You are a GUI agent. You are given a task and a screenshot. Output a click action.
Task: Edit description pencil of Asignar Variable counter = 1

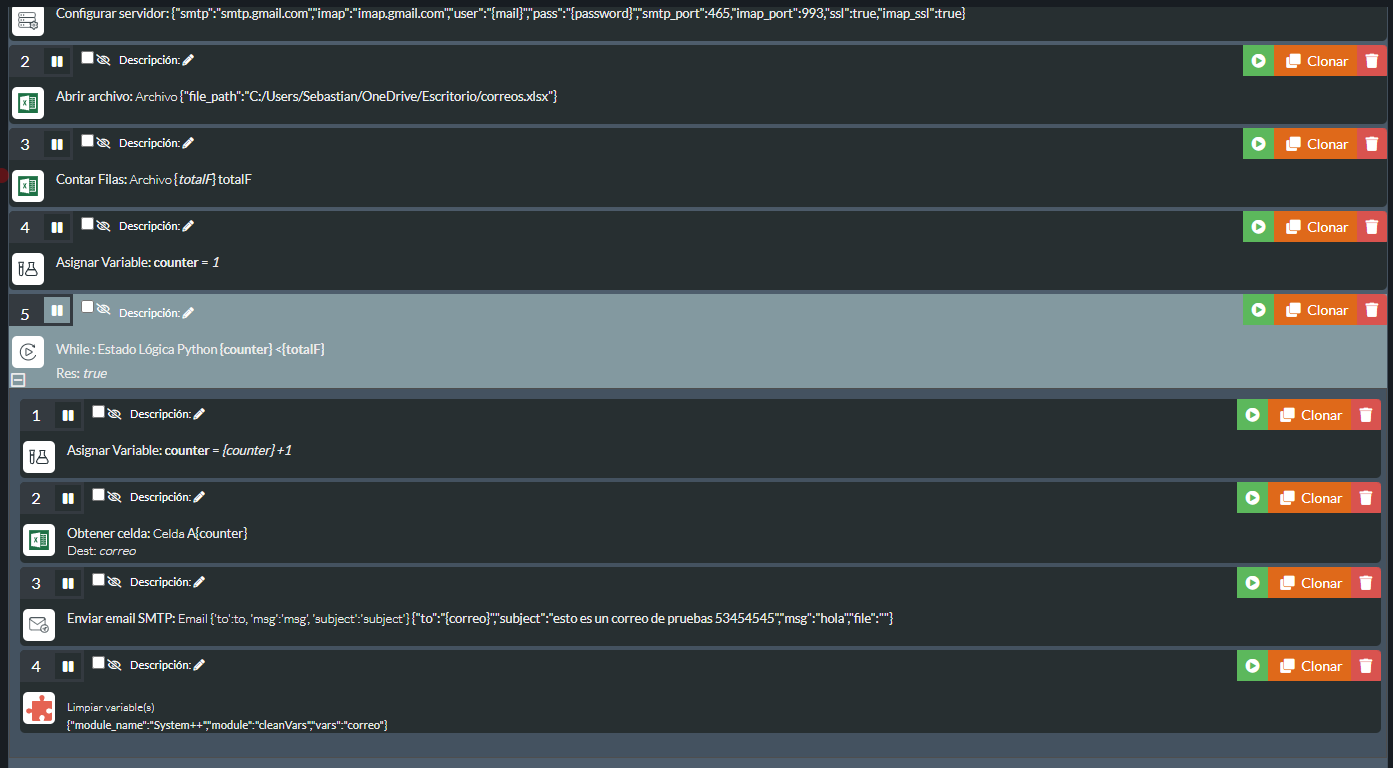(x=188, y=226)
